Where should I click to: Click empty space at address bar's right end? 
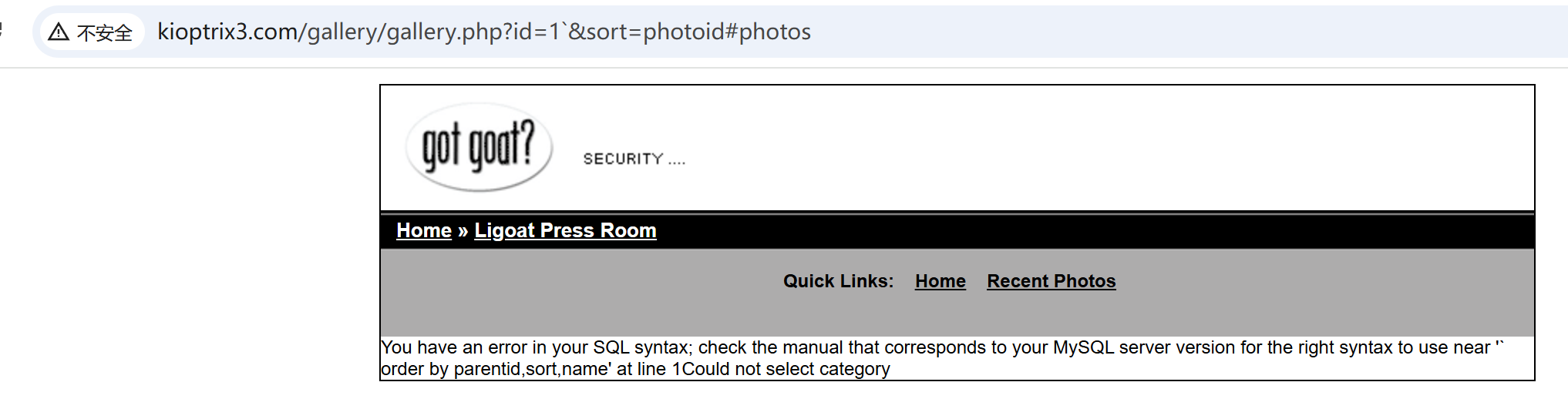tap(1311, 32)
